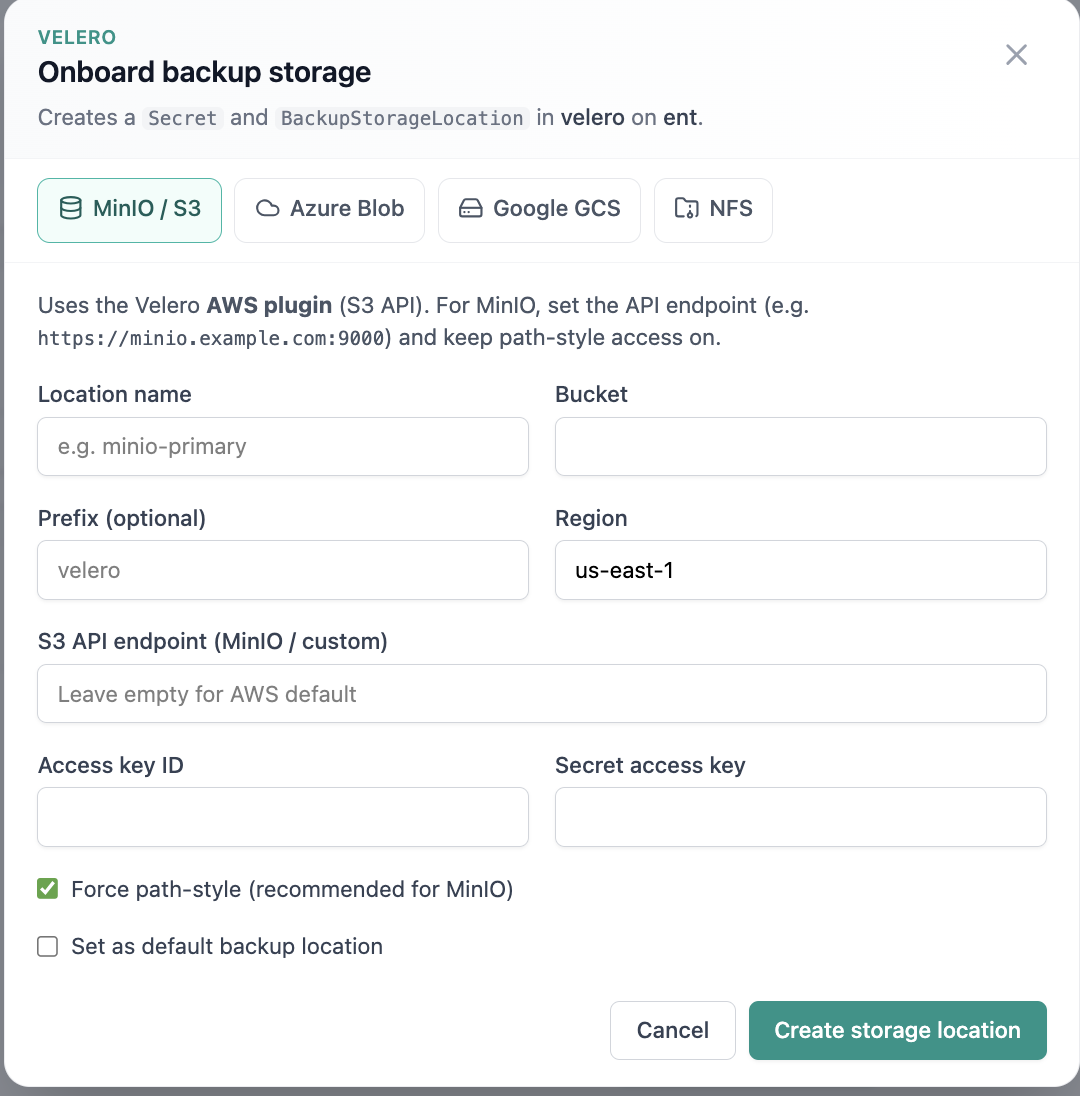Choose the NFS storage tab
The width and height of the screenshot is (1080, 1096).
click(x=713, y=210)
